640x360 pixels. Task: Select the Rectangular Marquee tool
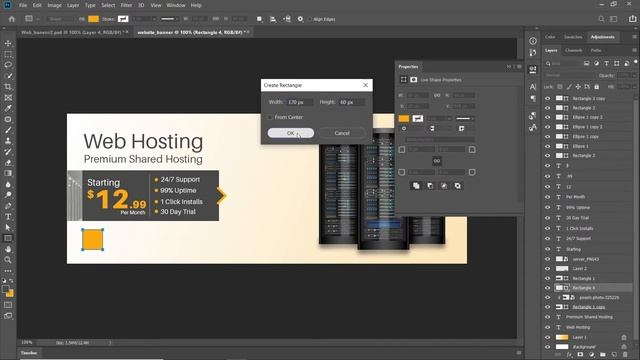click(x=8, y=54)
